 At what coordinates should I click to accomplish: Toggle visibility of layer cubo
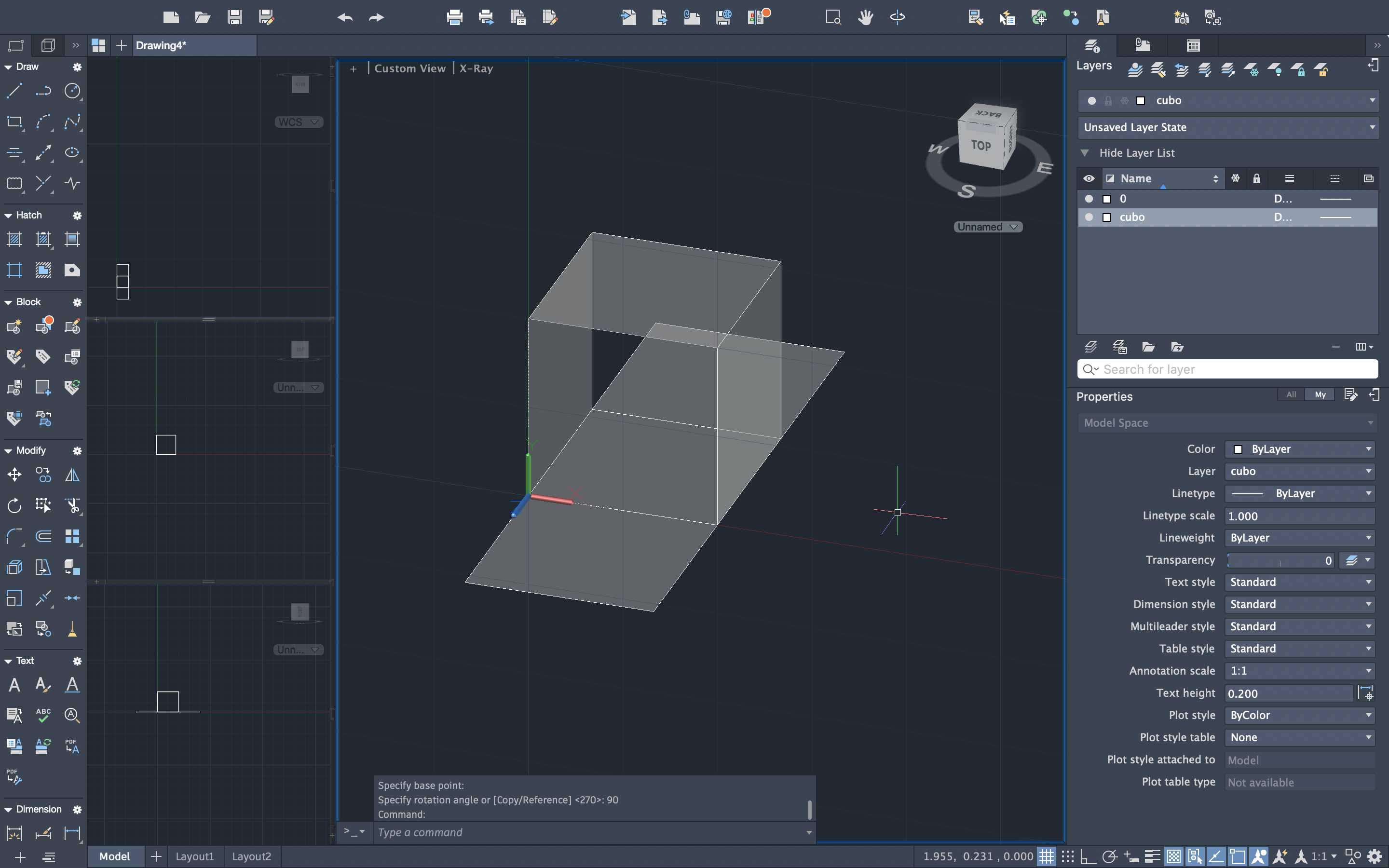tap(1089, 217)
